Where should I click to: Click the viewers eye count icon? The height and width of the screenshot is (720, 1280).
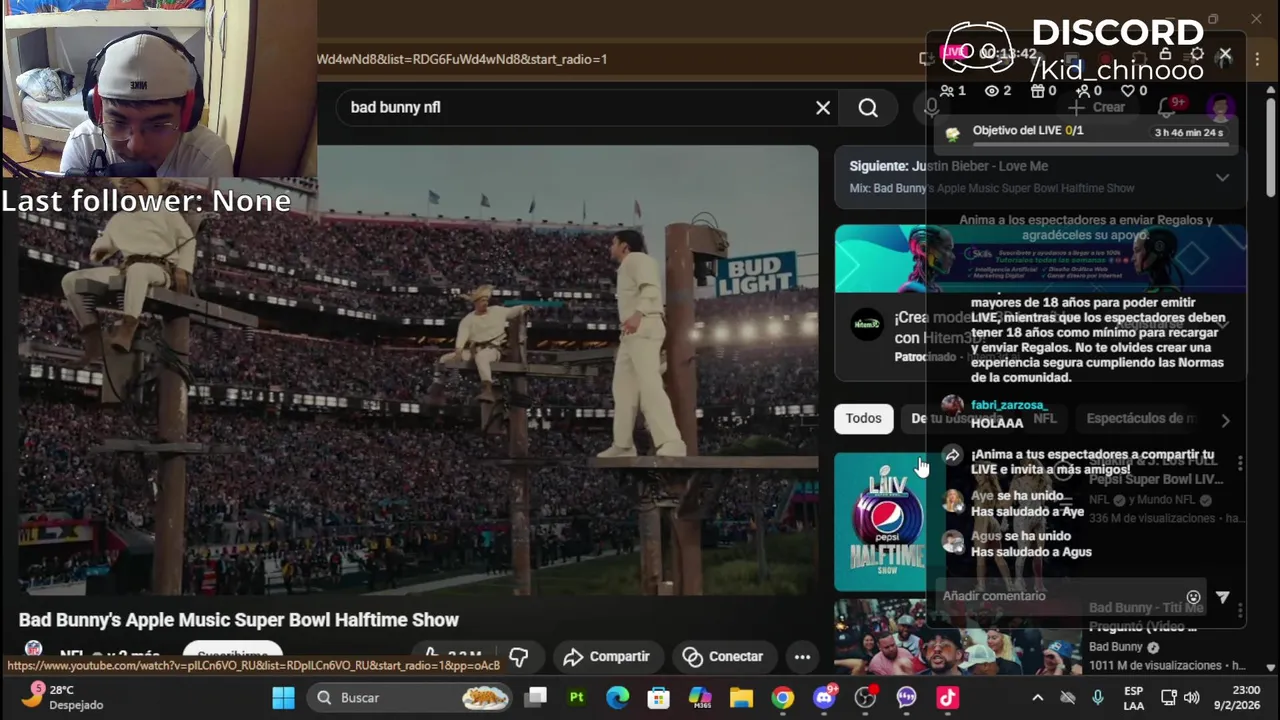pyautogui.click(x=992, y=91)
